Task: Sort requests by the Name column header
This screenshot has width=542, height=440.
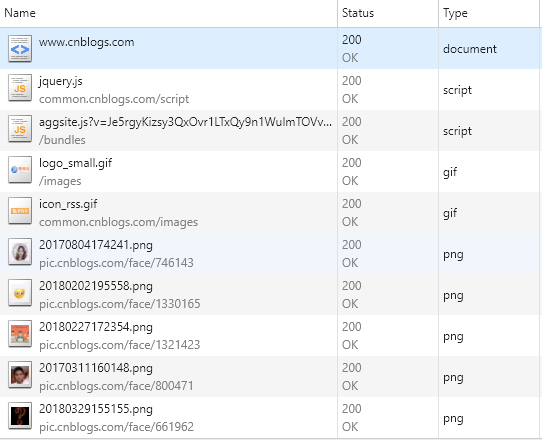Action: click(168, 13)
